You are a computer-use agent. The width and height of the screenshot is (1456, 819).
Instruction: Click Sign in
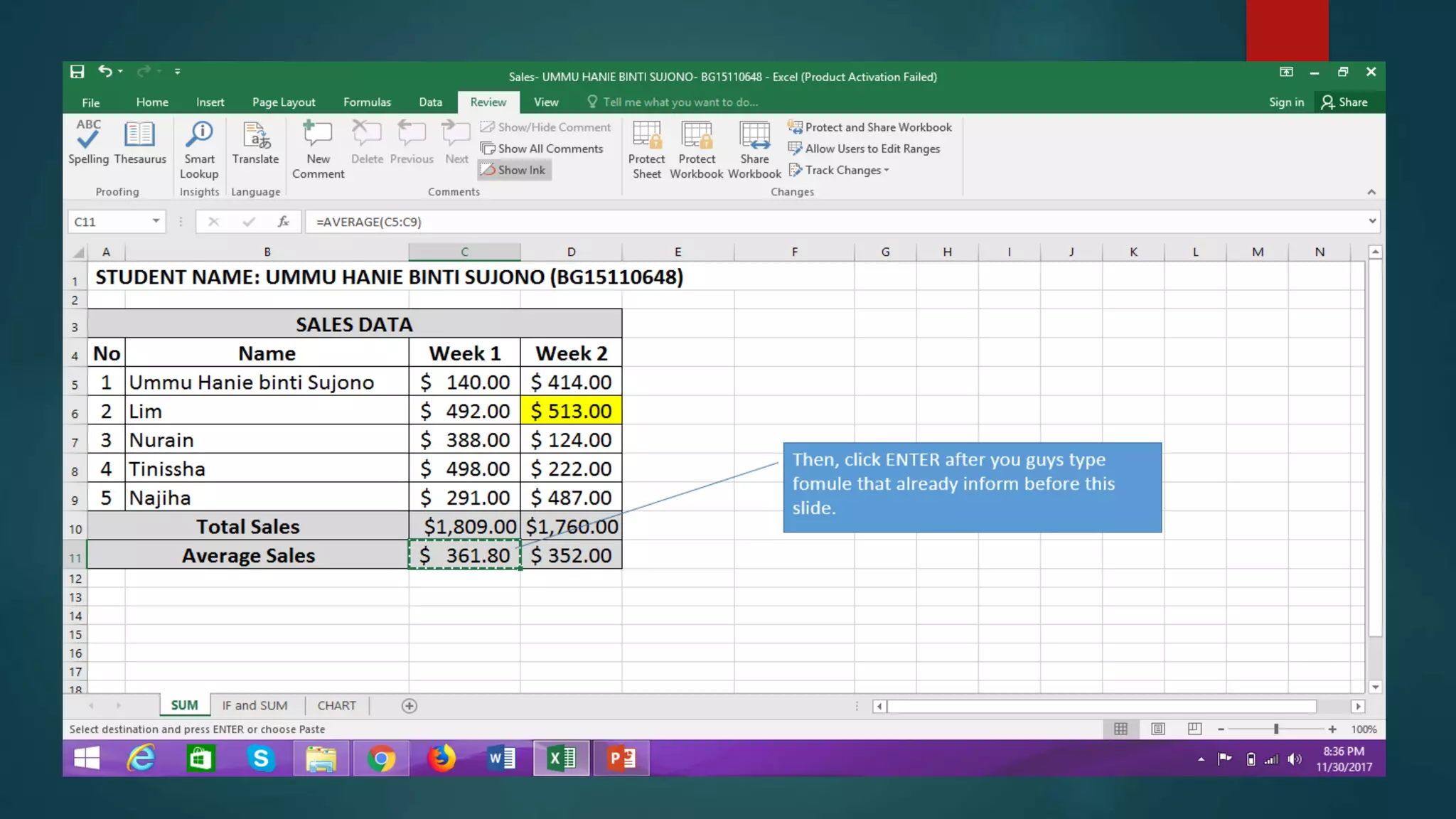[1286, 102]
